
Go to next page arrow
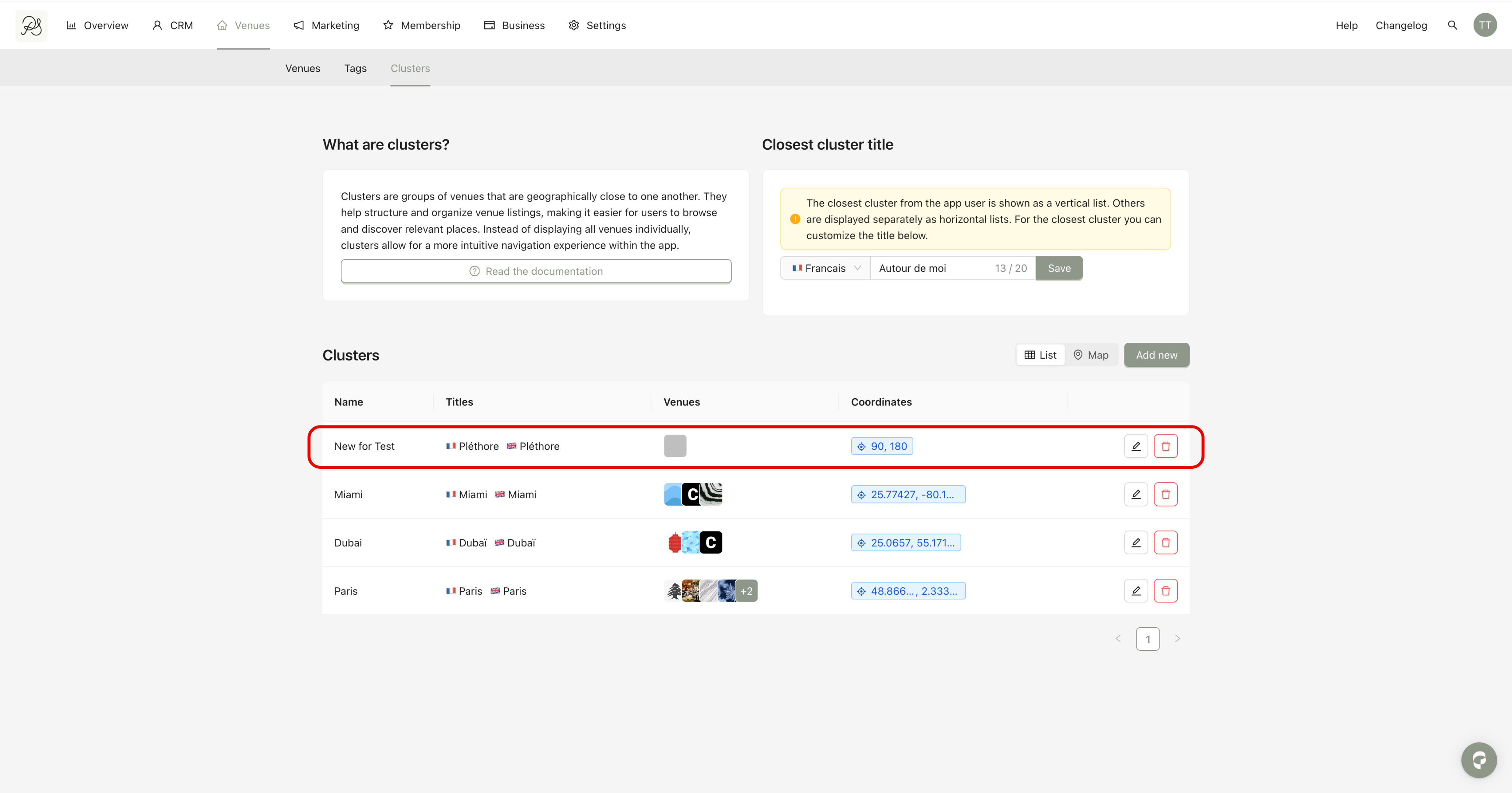click(1177, 639)
